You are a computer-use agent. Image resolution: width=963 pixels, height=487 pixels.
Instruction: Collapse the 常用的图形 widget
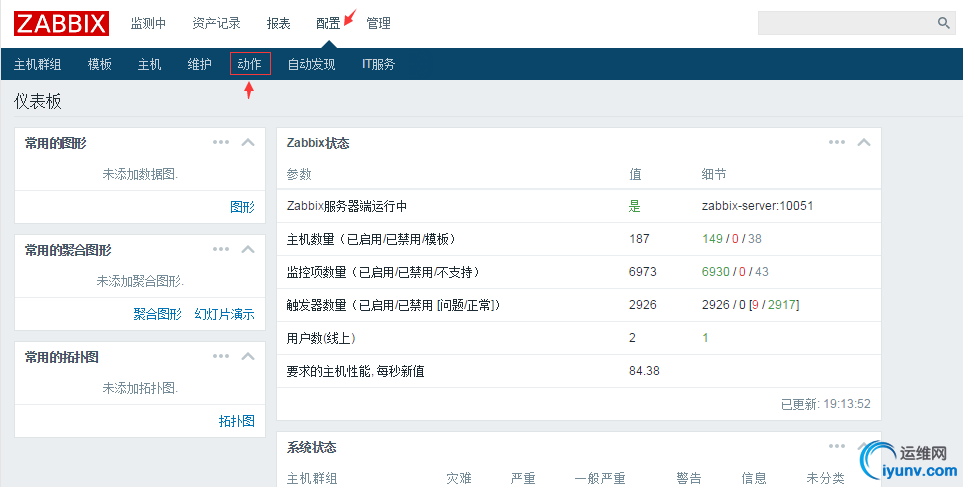[x=249, y=143]
